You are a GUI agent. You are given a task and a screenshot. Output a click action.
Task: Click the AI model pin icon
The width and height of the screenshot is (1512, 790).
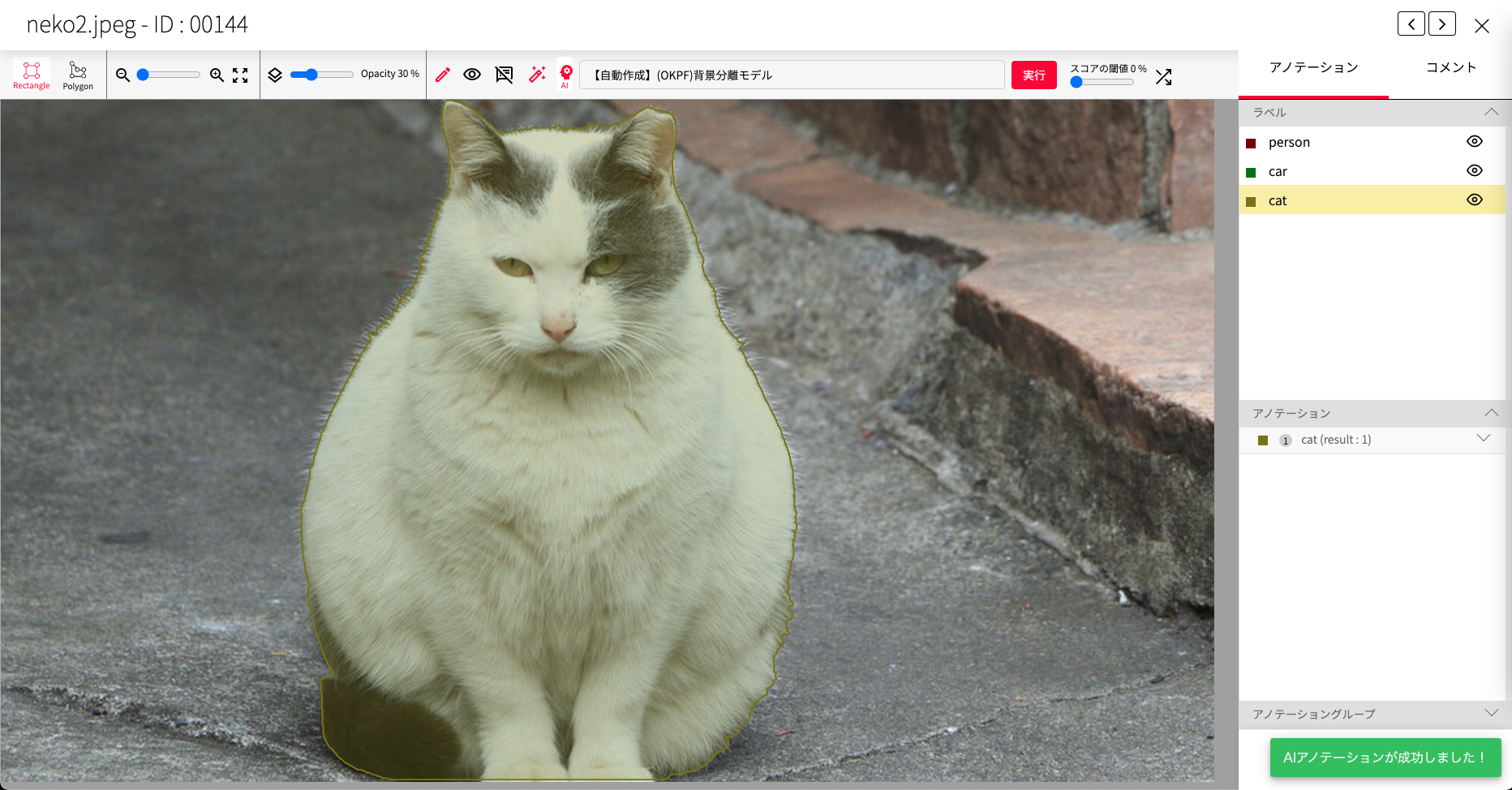click(x=566, y=75)
